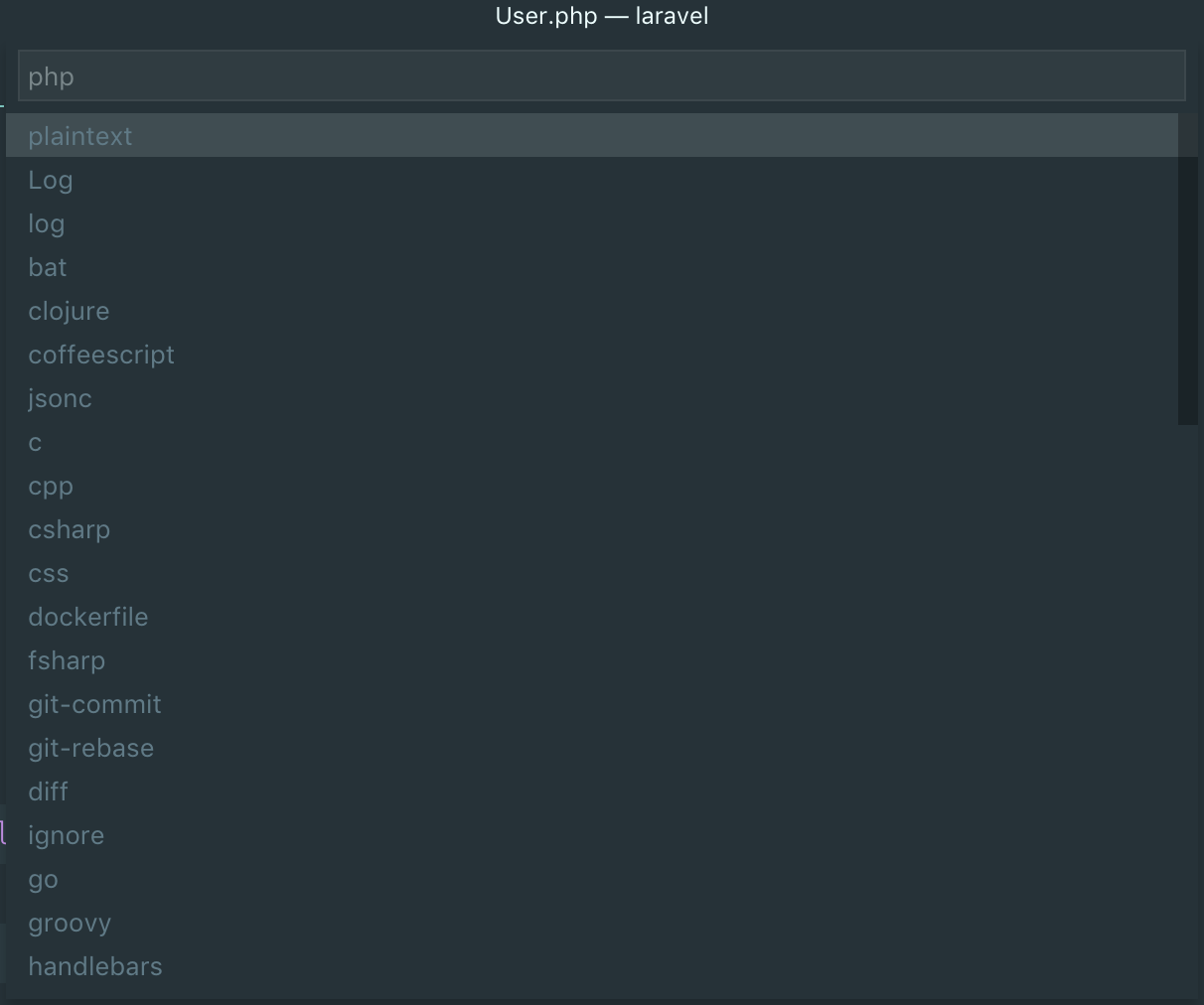This screenshot has height=1005, width=1204.
Task: Select ignore language option
Action: coord(67,835)
